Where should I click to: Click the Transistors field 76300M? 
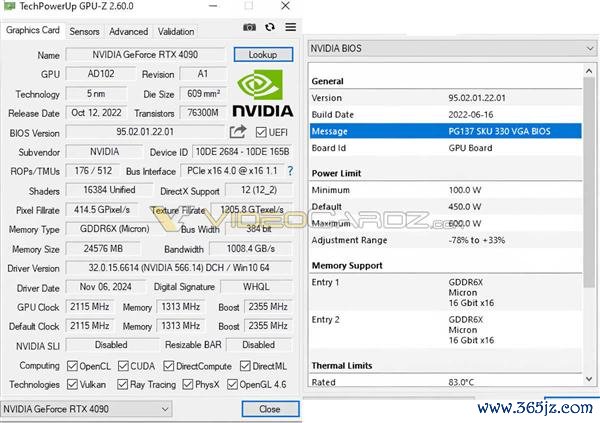point(203,113)
